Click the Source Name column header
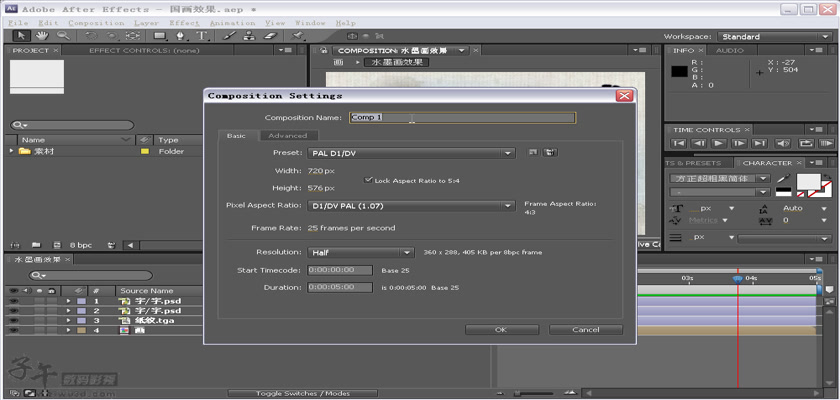The height and width of the screenshot is (400, 840). (x=147, y=291)
